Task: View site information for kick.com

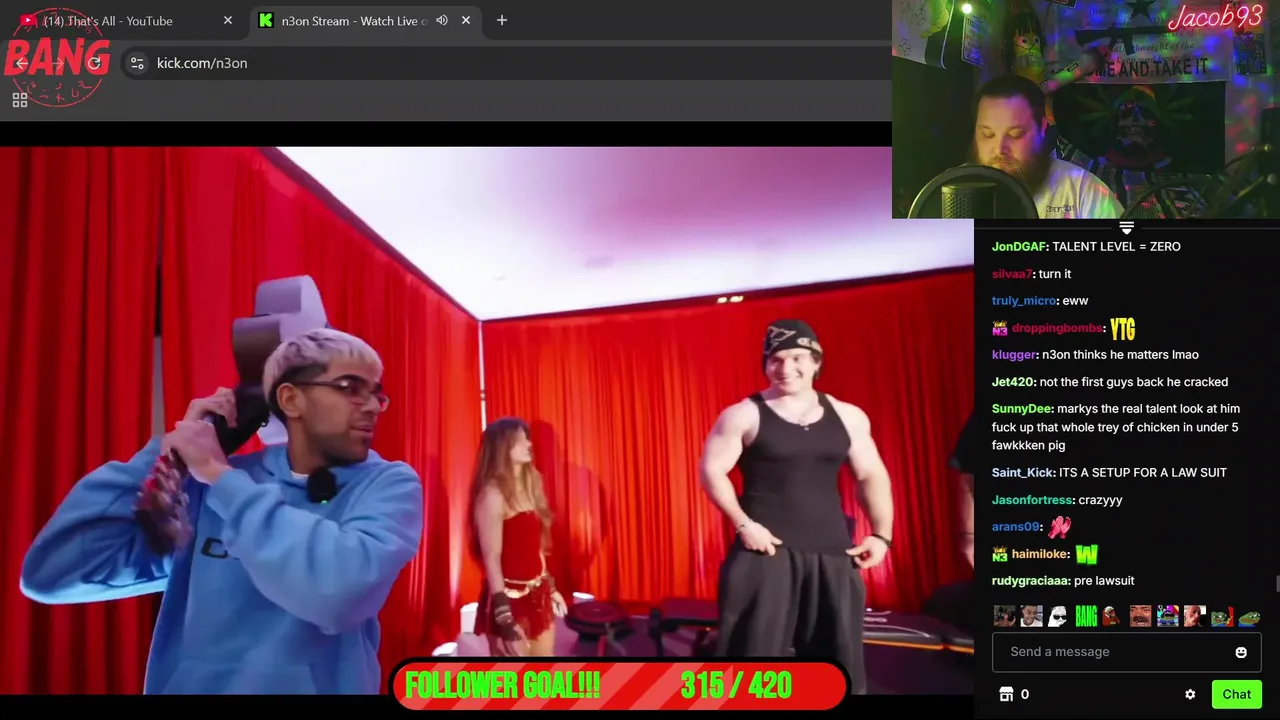Action: pos(137,63)
